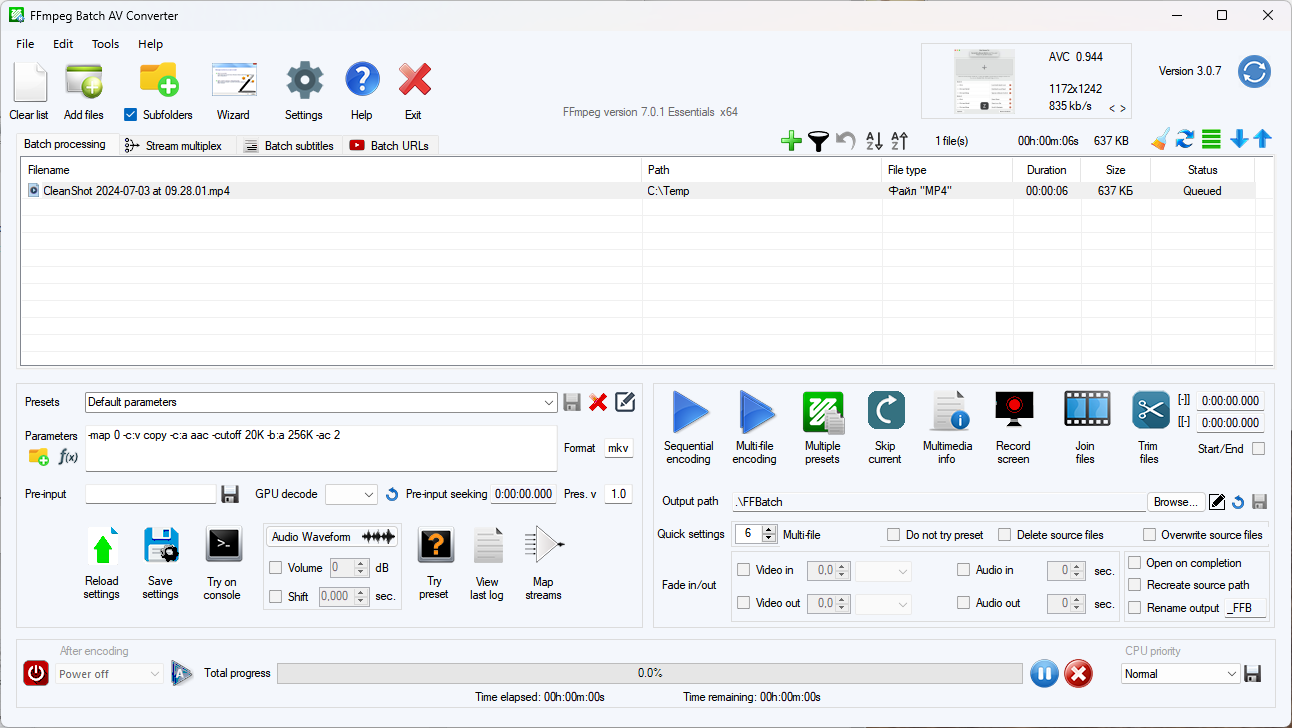The height and width of the screenshot is (728, 1292).
Task: Move selected file down with blue arrow
Action: (x=1239, y=139)
